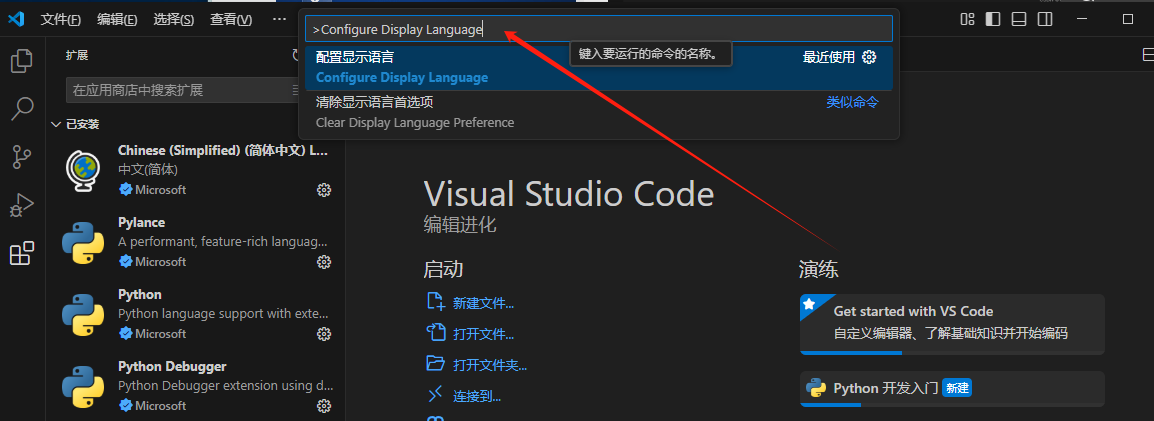
Task: Run the 清除显示语言首选项 command entry
Action: click(x=598, y=113)
